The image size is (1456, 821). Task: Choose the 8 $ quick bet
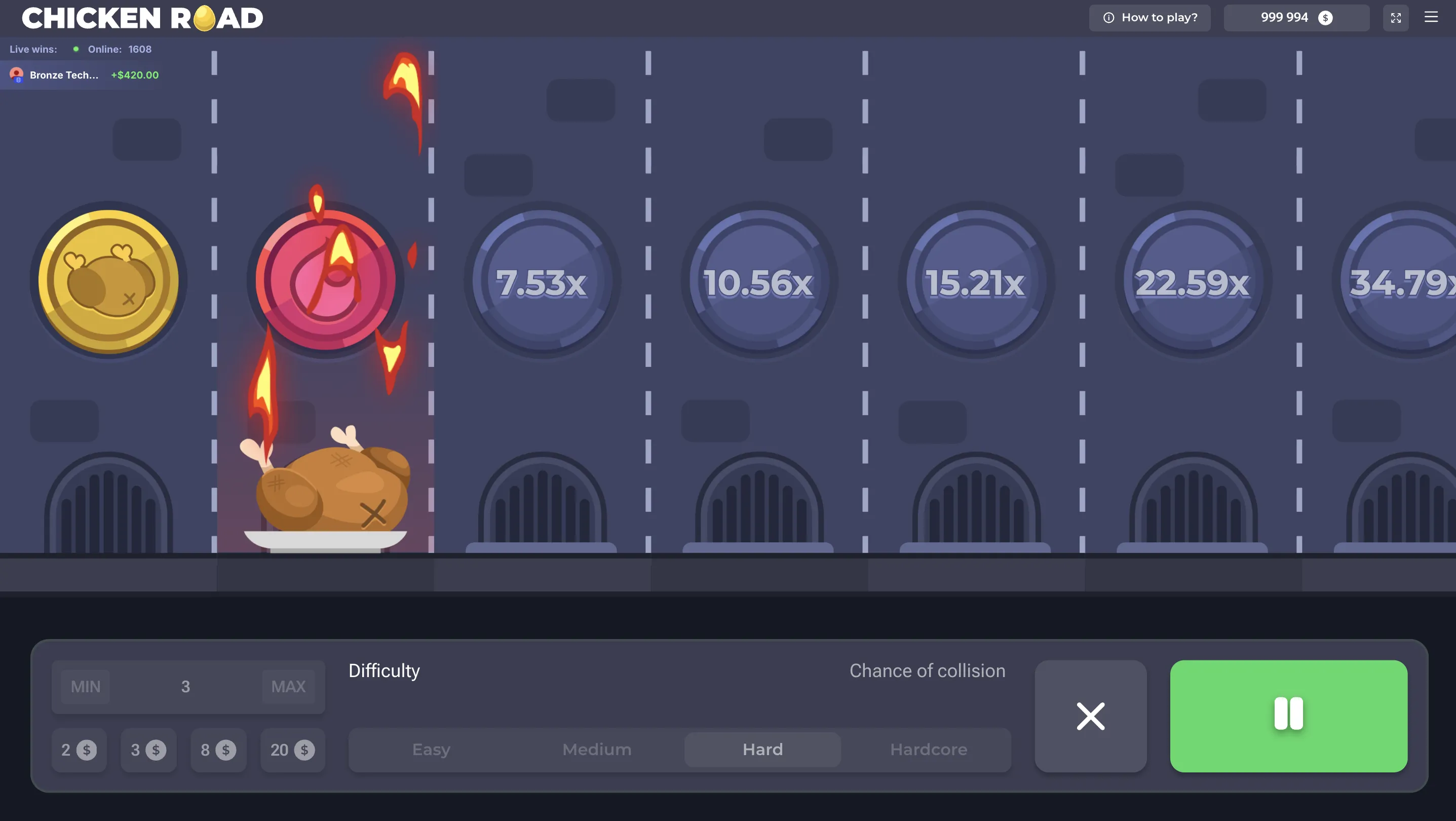tap(219, 750)
